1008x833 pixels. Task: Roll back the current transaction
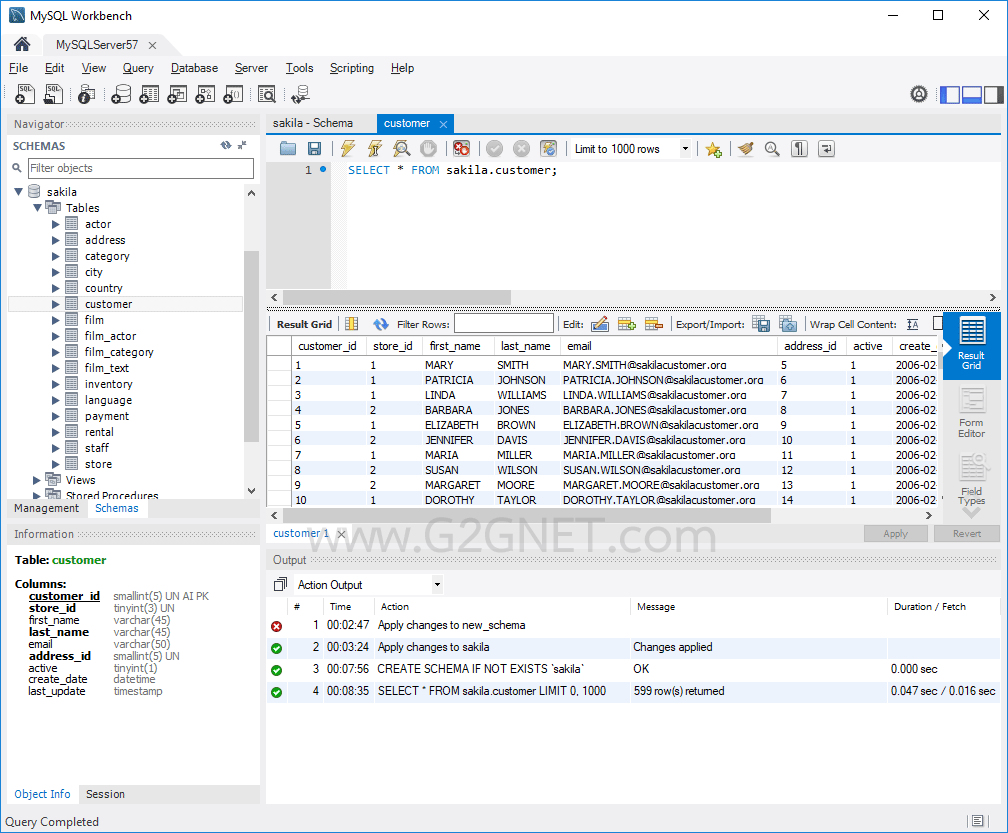(521, 149)
